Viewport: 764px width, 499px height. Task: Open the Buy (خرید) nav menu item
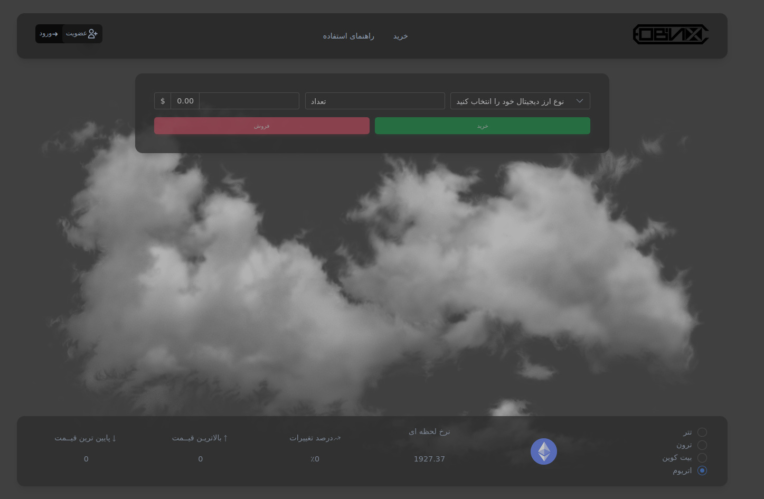400,36
